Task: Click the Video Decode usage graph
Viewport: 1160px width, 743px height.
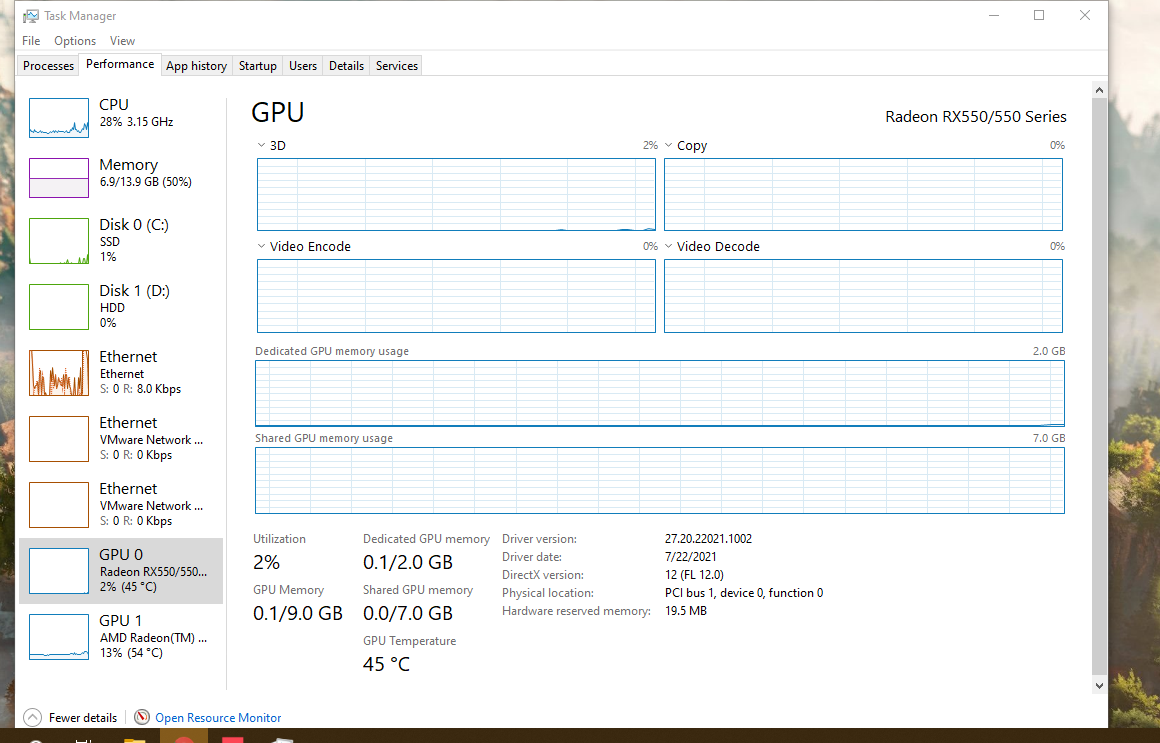Action: coord(863,296)
